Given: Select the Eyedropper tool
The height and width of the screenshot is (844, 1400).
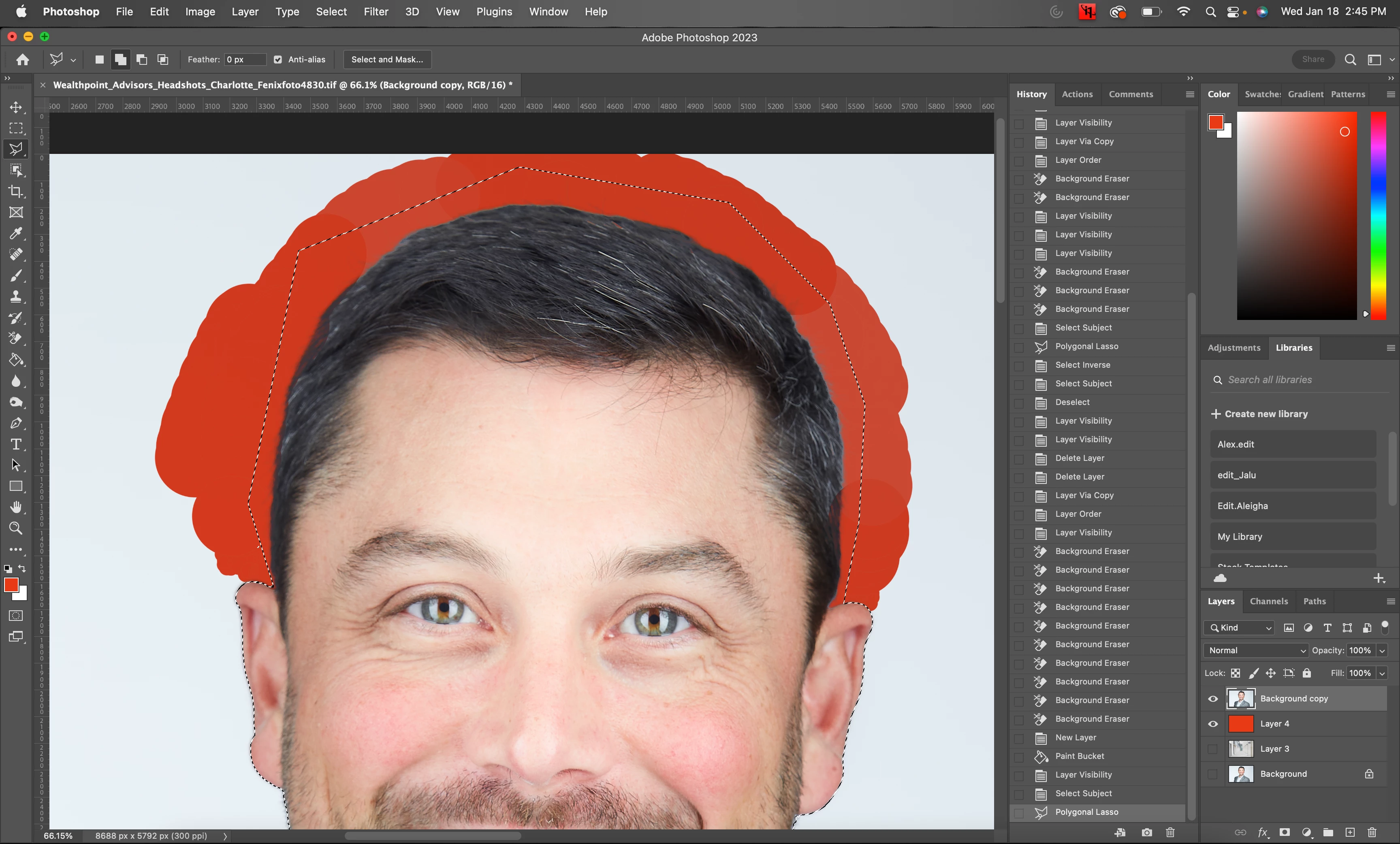Looking at the screenshot, I should tap(16, 233).
